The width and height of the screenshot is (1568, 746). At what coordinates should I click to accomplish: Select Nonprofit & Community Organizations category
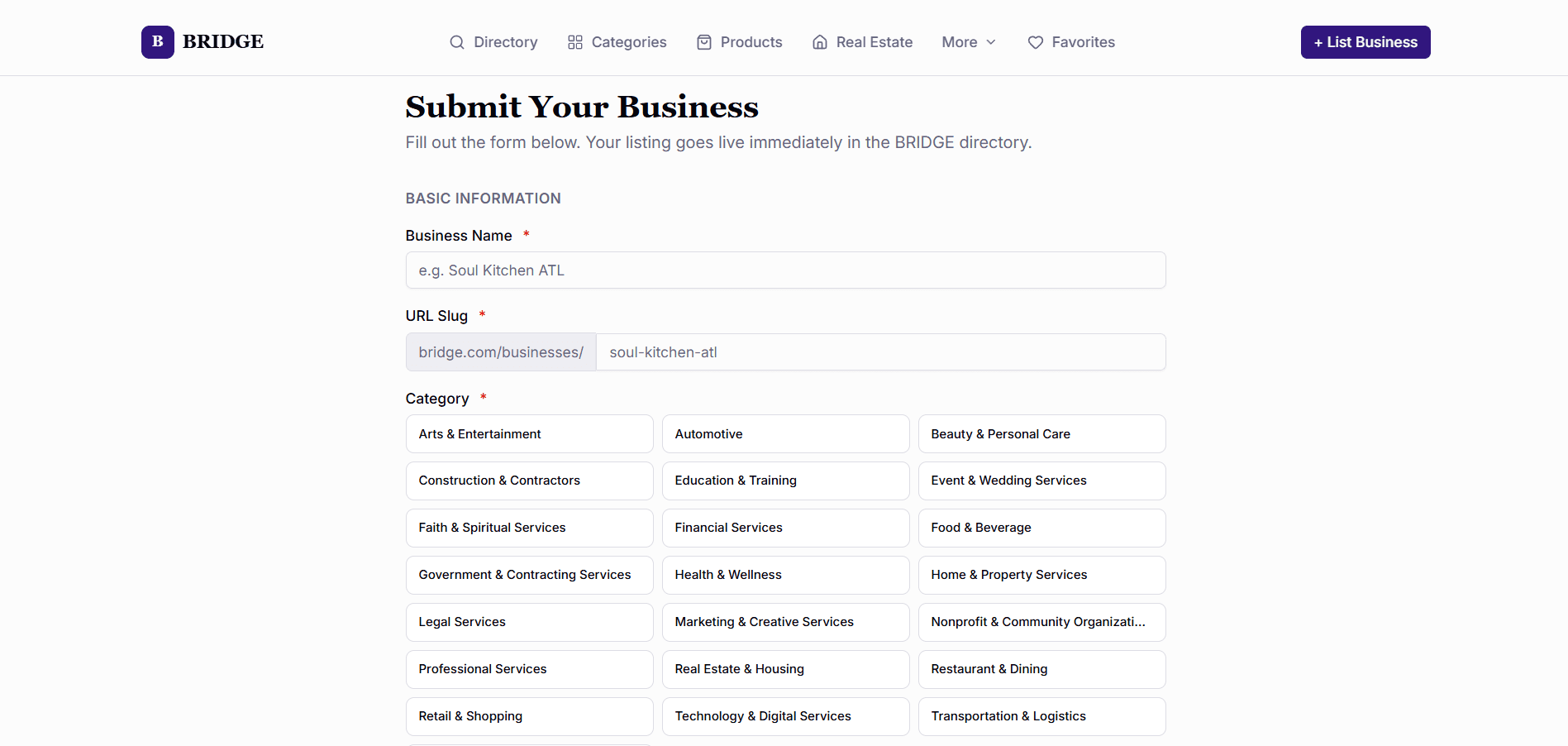click(x=1042, y=622)
